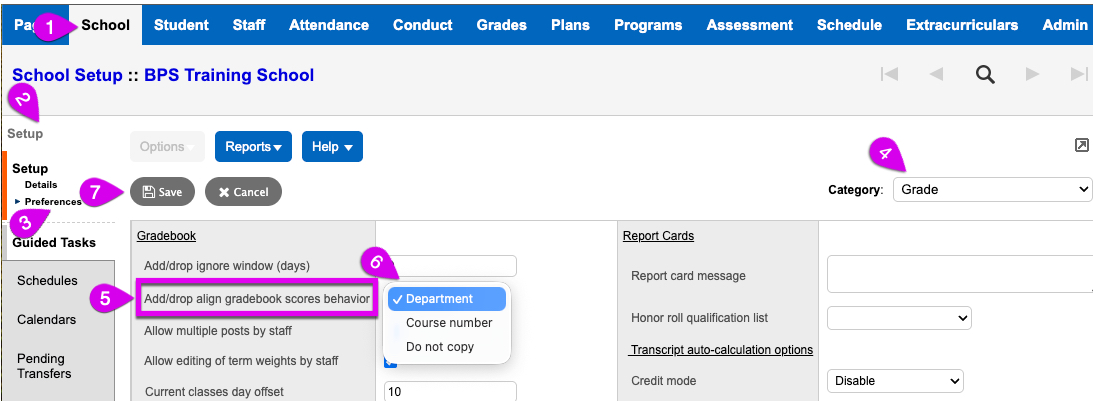Go to the first record arrow
The height and width of the screenshot is (401, 1093).
[888, 74]
